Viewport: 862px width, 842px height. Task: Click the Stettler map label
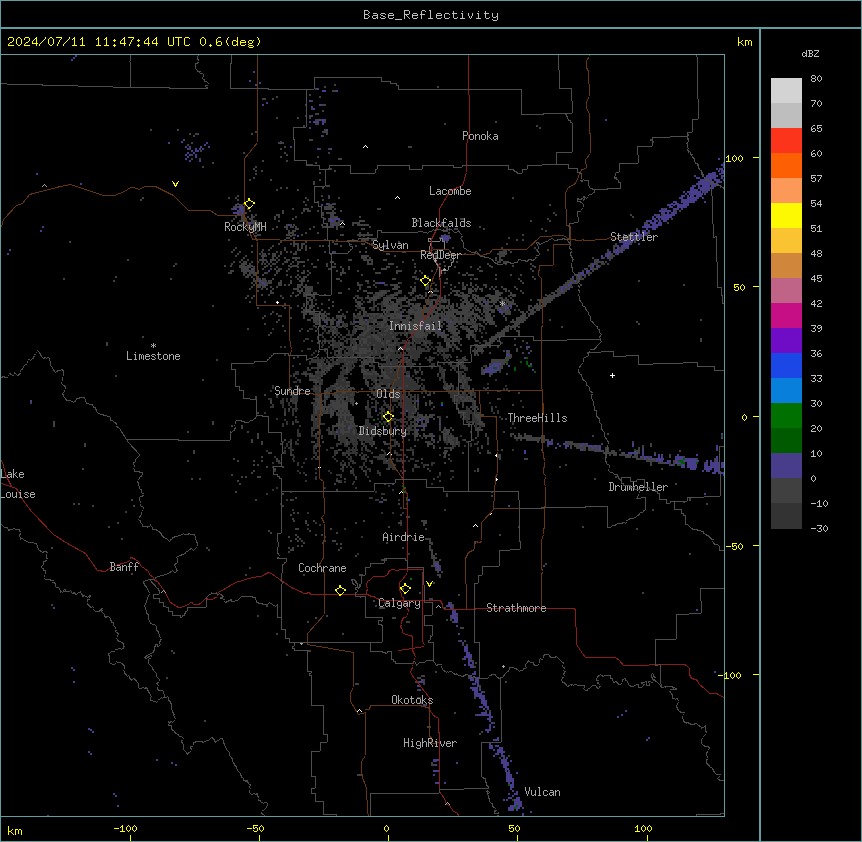(x=634, y=237)
